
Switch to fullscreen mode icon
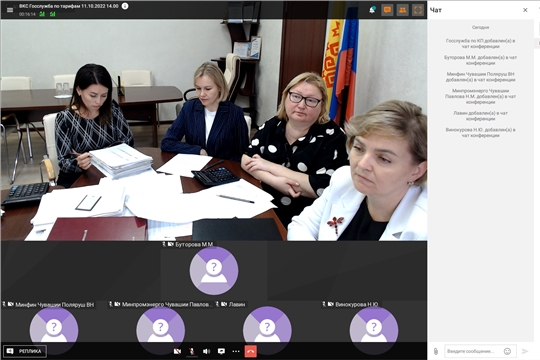click(x=418, y=10)
